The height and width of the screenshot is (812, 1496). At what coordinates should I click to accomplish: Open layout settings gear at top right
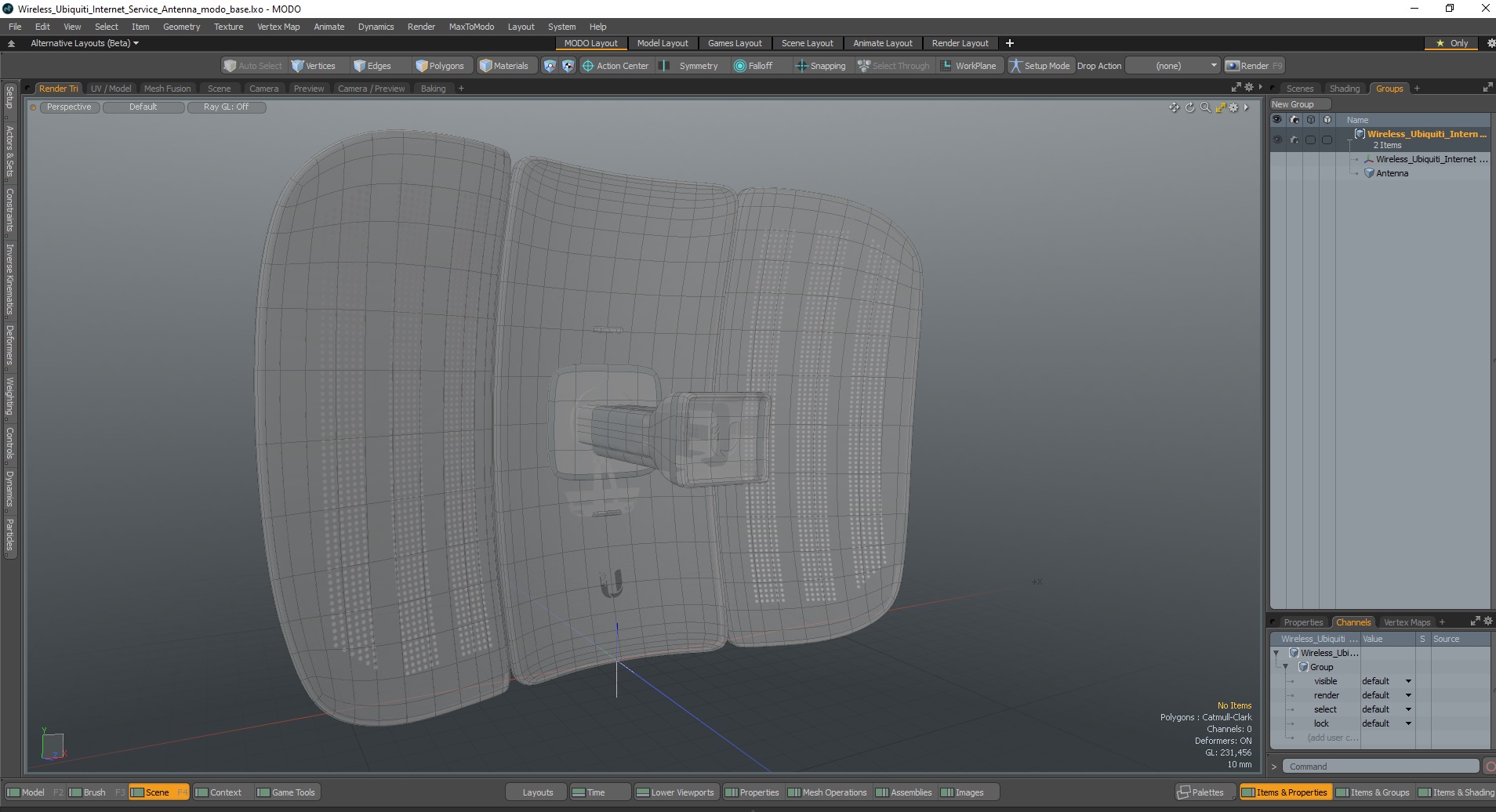coord(1491,43)
